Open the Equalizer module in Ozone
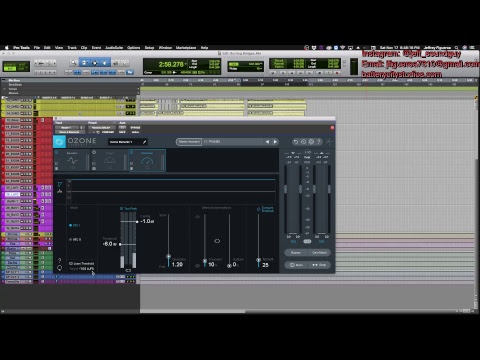The height and width of the screenshot is (360, 480). click(x=72, y=160)
